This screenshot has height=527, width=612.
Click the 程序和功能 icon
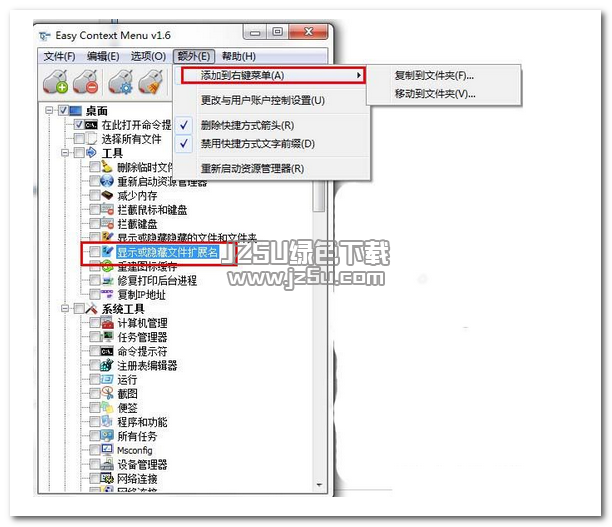click(107, 421)
